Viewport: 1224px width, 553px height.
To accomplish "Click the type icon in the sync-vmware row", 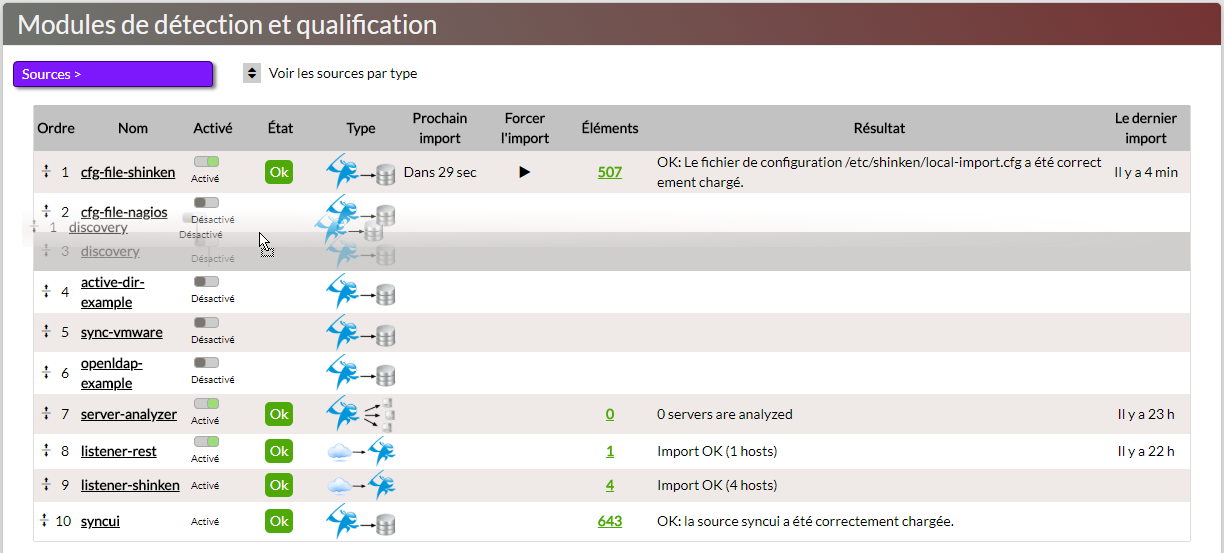I will (360, 332).
